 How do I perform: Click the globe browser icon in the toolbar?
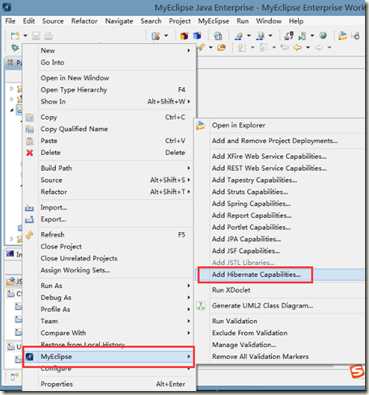[x=323, y=36]
